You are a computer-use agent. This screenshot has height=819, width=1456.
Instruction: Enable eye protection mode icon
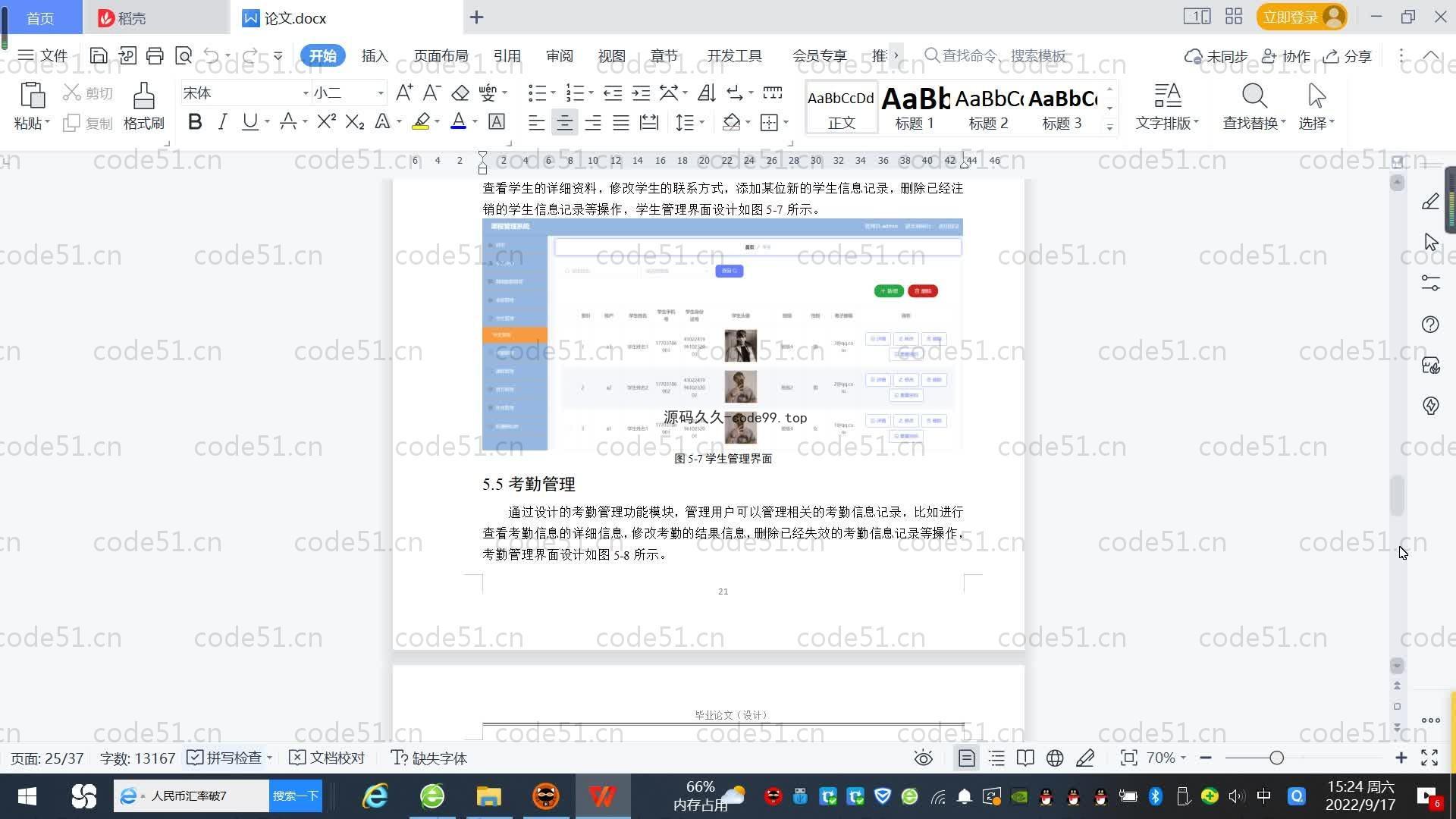(923, 758)
